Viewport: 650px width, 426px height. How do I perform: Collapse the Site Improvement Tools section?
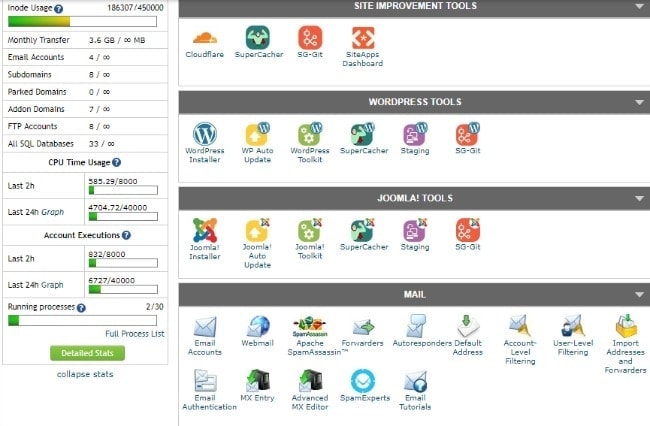click(x=639, y=6)
